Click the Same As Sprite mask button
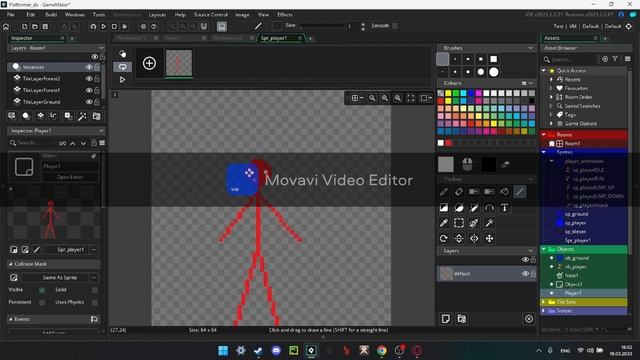 [x=60, y=278]
